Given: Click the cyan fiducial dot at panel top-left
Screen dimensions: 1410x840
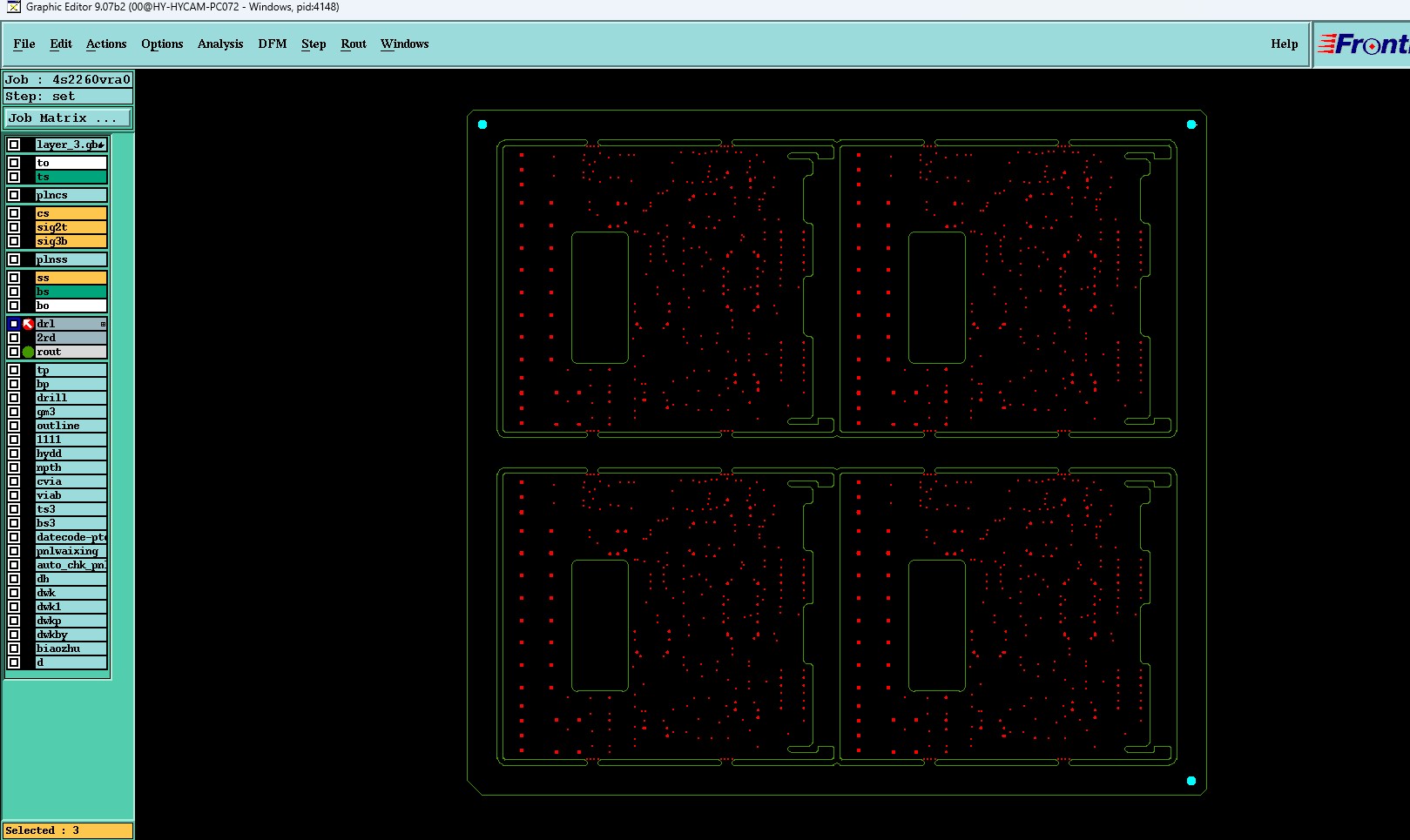Looking at the screenshot, I should click(482, 124).
